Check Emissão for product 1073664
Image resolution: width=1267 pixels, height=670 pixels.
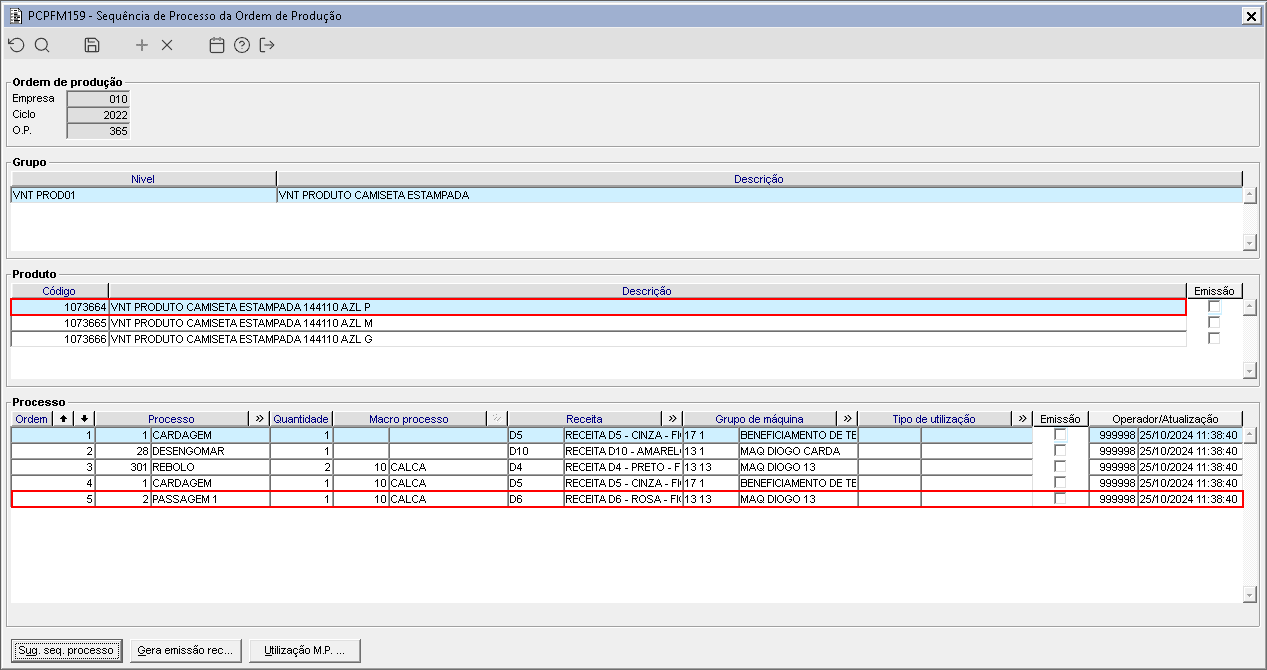[1214, 307]
